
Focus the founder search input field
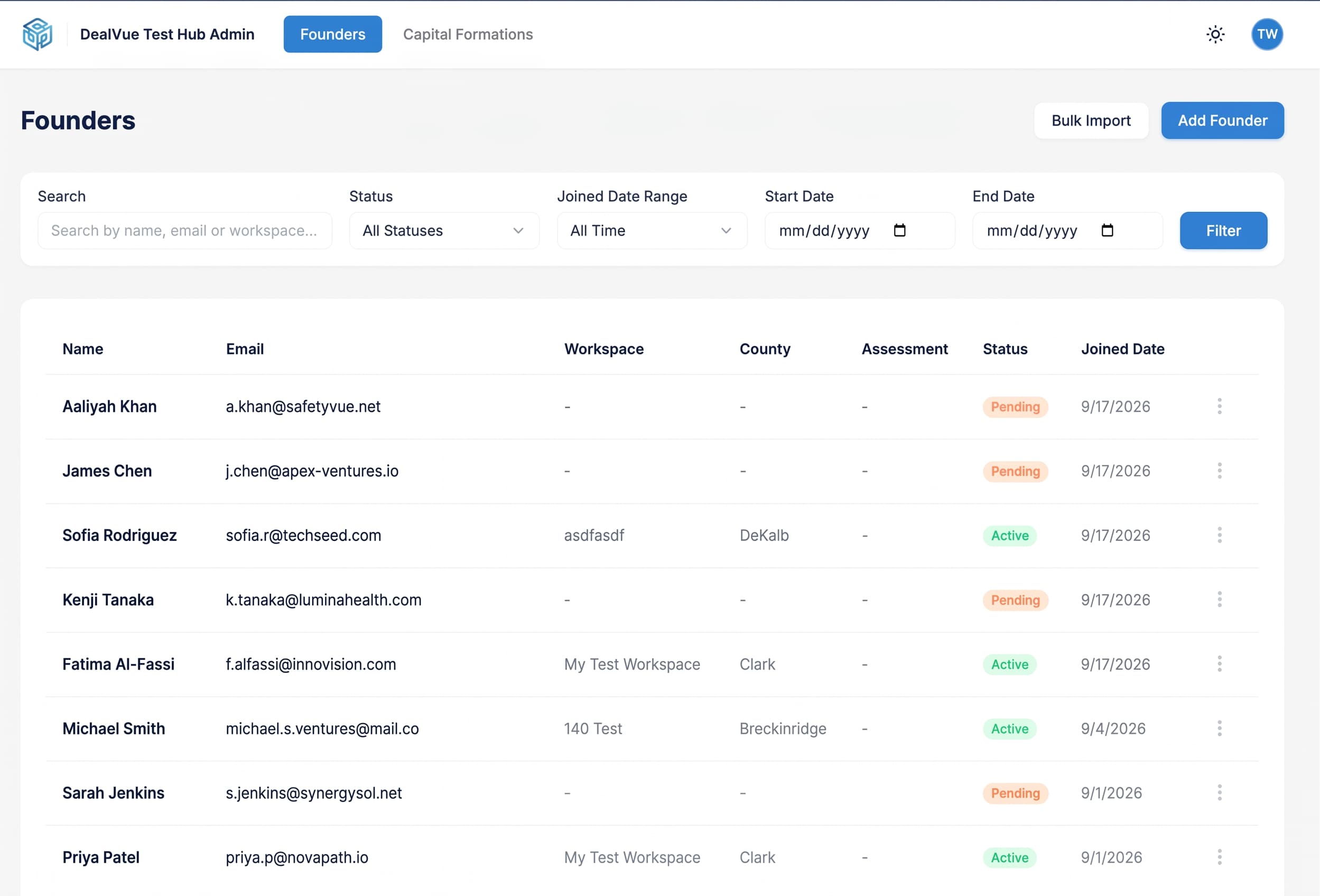click(184, 230)
